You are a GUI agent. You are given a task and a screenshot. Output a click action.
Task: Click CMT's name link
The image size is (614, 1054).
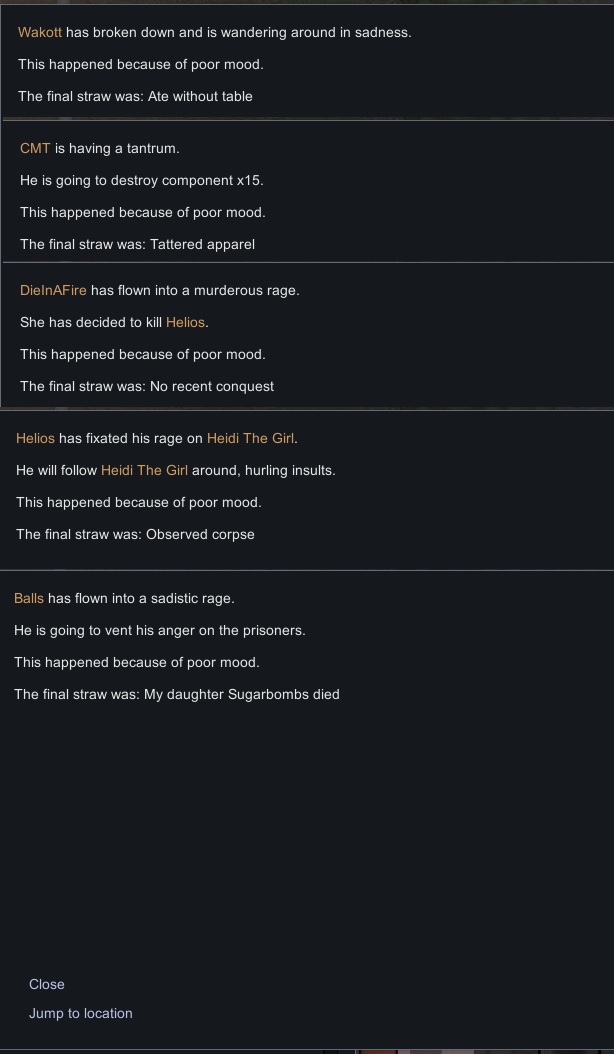pyautogui.click(x=33, y=148)
